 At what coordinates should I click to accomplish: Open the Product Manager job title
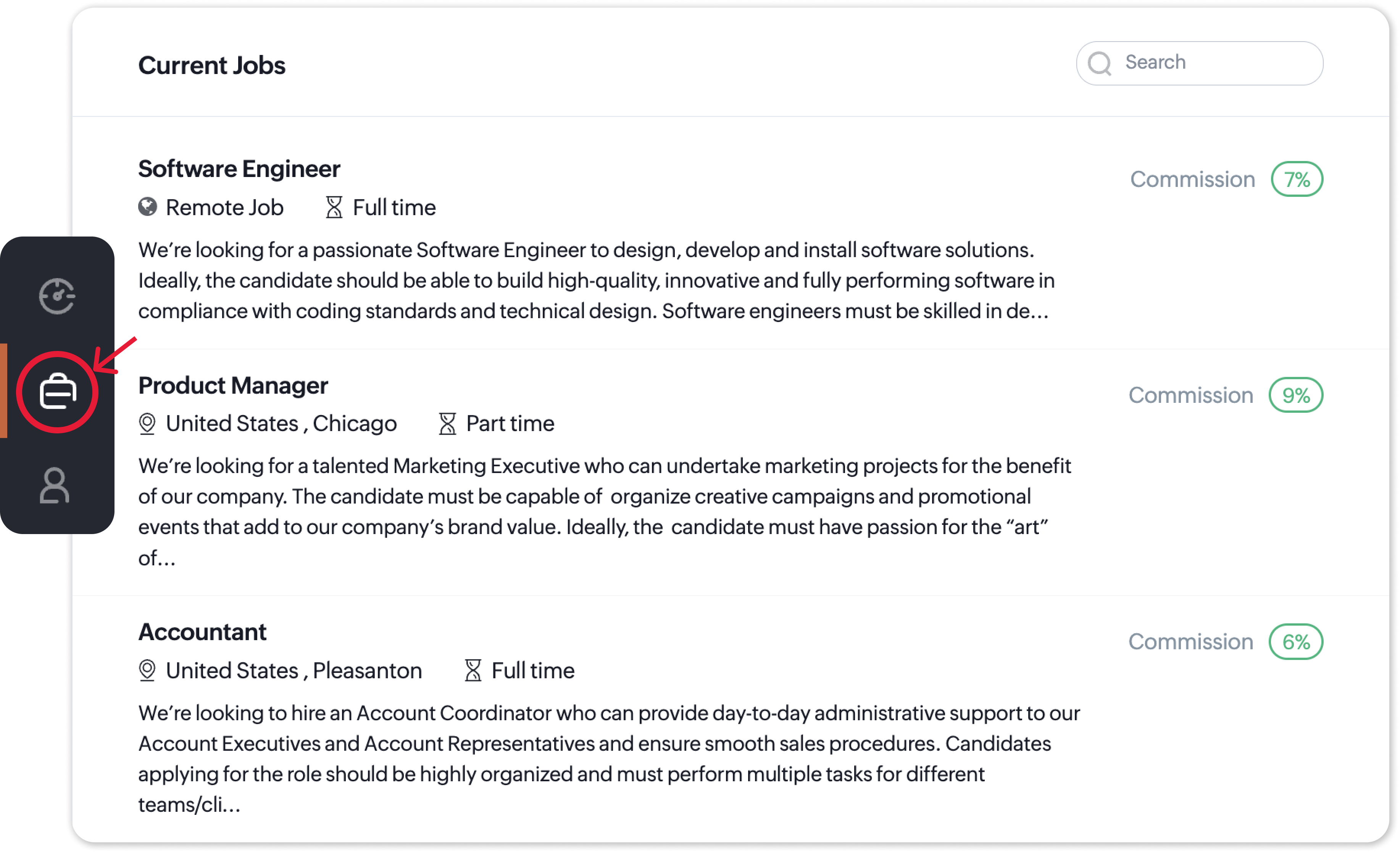233,386
